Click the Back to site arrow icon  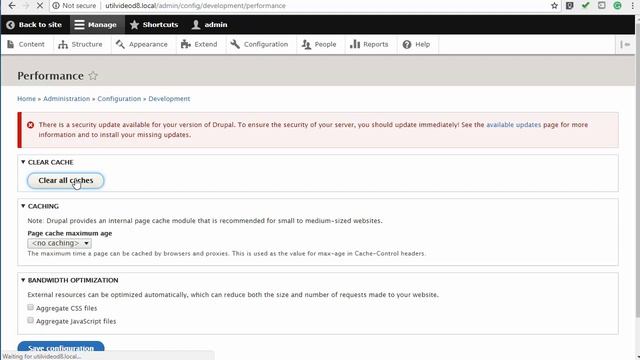pyautogui.click(x=11, y=25)
